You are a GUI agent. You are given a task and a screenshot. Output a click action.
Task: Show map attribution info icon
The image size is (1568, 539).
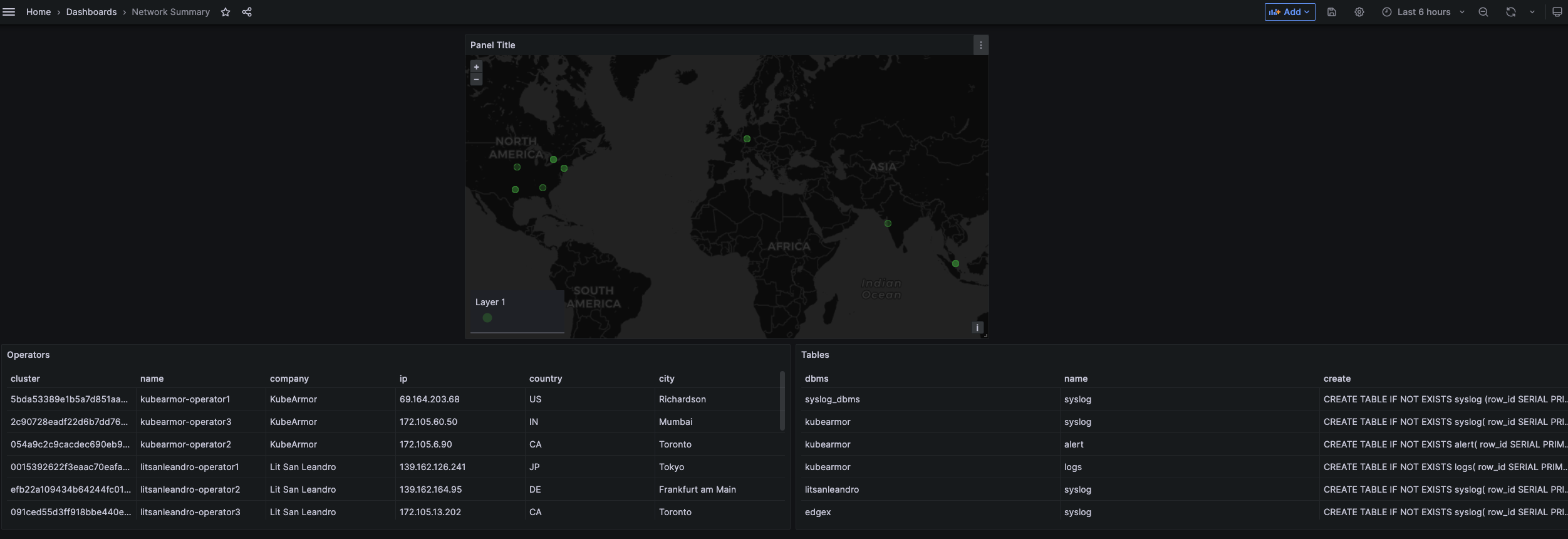977,328
